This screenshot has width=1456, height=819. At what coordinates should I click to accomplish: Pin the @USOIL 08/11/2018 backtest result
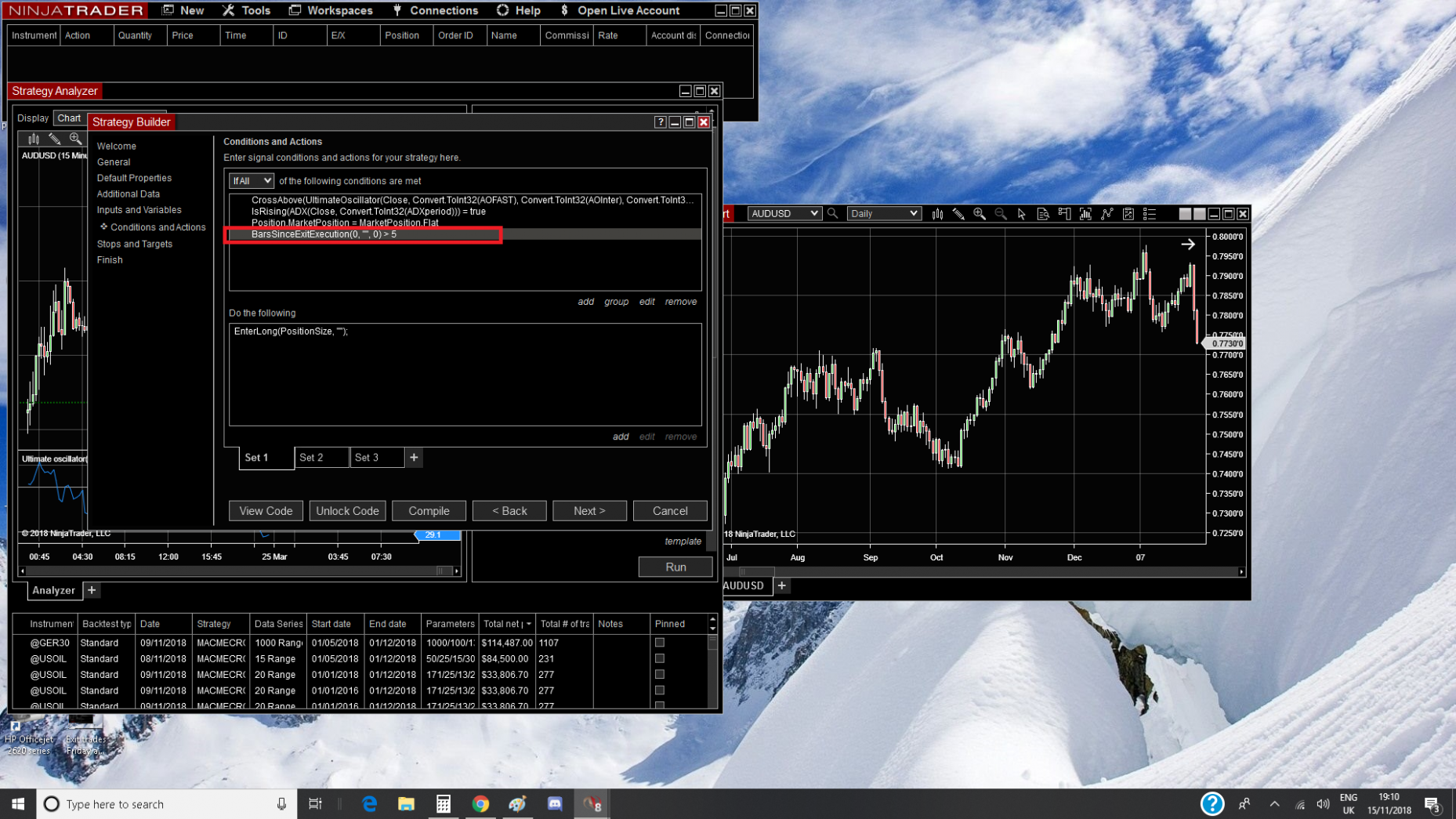tap(660, 658)
